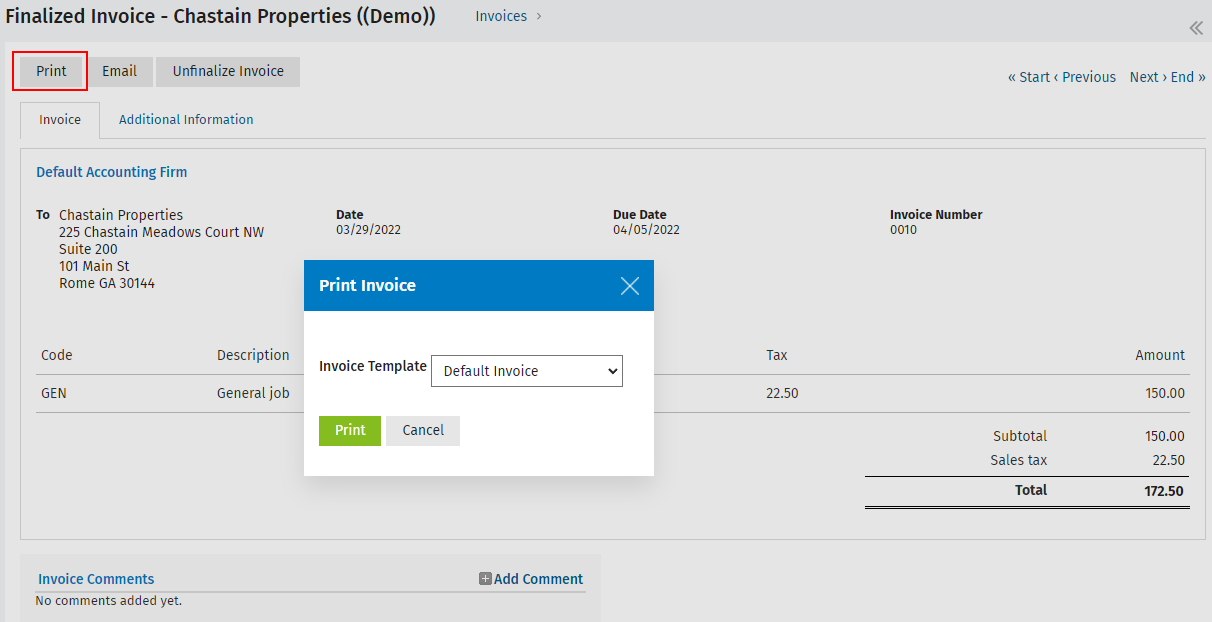Click the Default Accounting Firm link
The image size is (1212, 622).
[x=111, y=171]
